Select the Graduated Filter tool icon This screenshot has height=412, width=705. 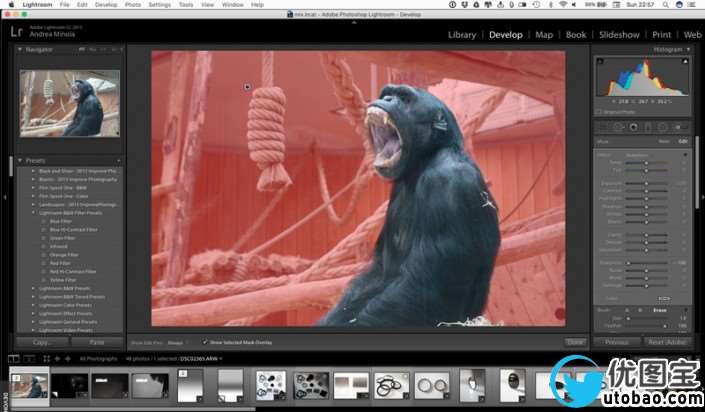click(647, 127)
